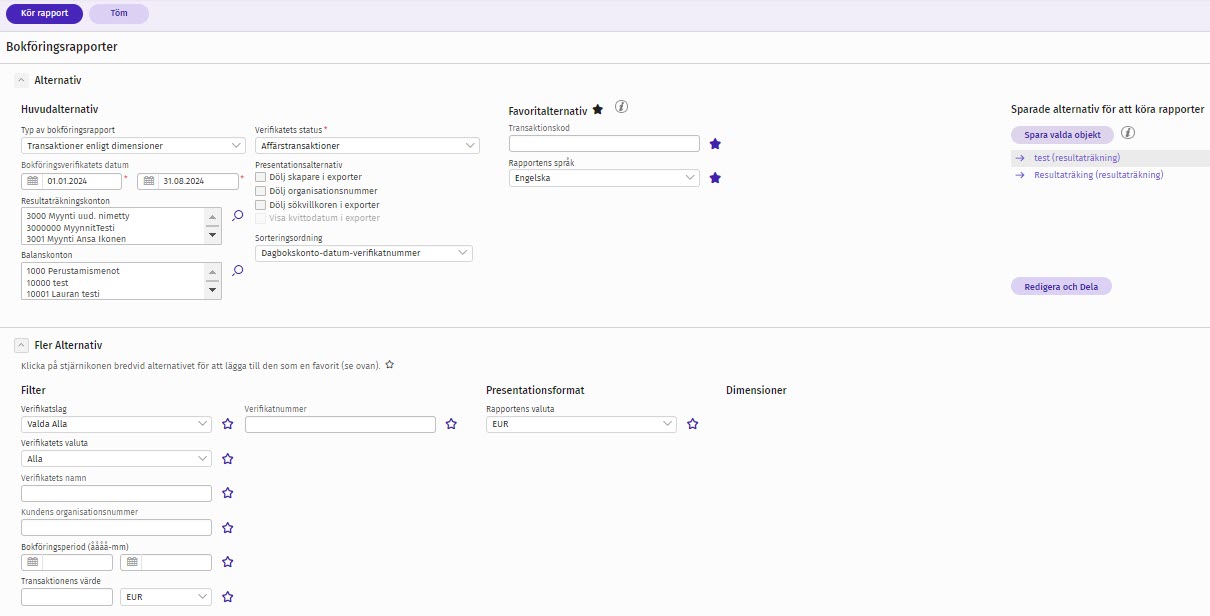
Task: Click the magnifier icon next to Balanskonton
Action: (238, 270)
